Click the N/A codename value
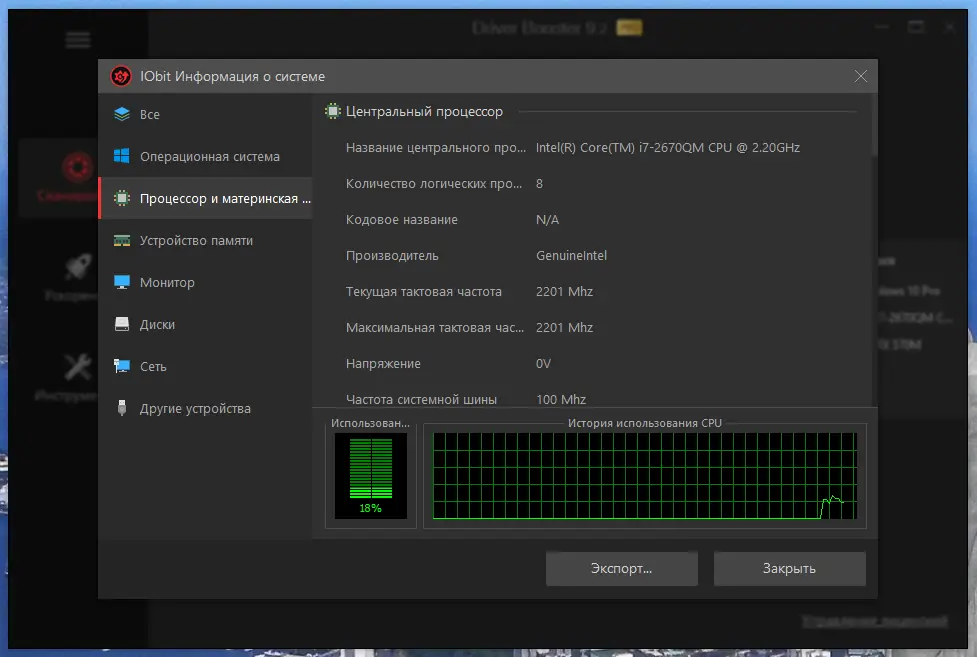The width and height of the screenshot is (977, 657). (x=548, y=219)
